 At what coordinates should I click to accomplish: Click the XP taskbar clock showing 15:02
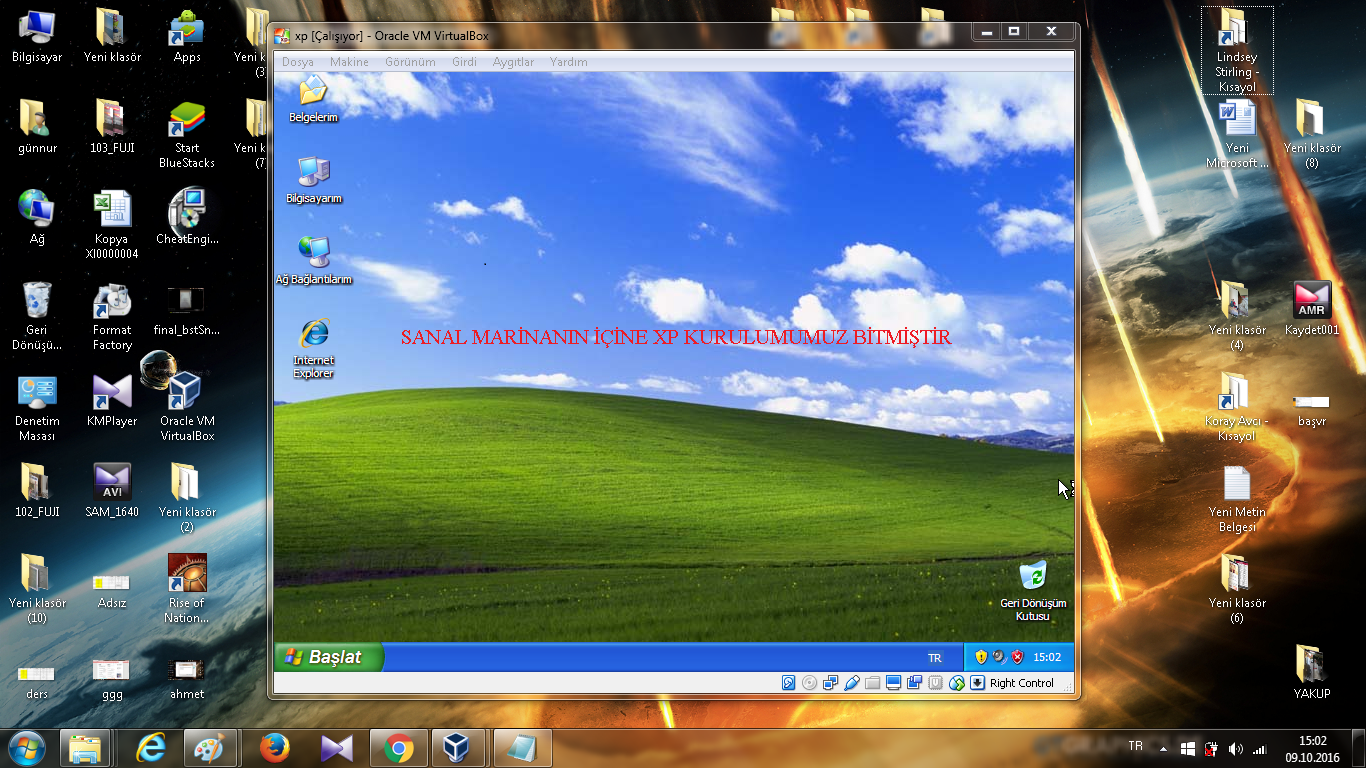coord(1047,657)
